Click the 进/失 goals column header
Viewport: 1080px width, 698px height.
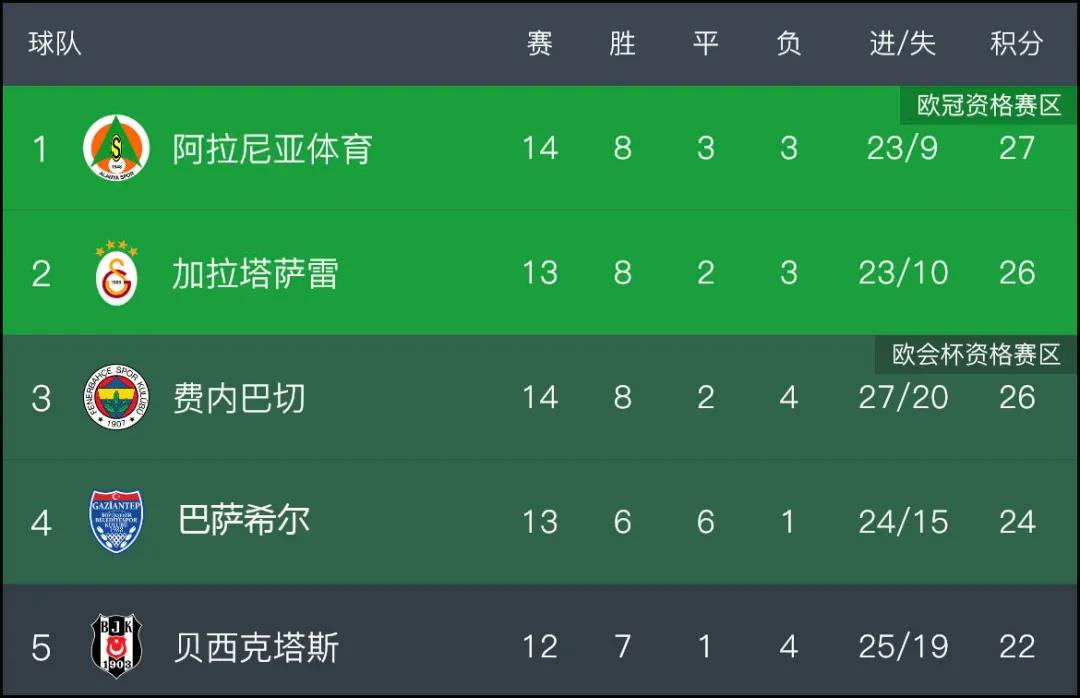click(902, 43)
